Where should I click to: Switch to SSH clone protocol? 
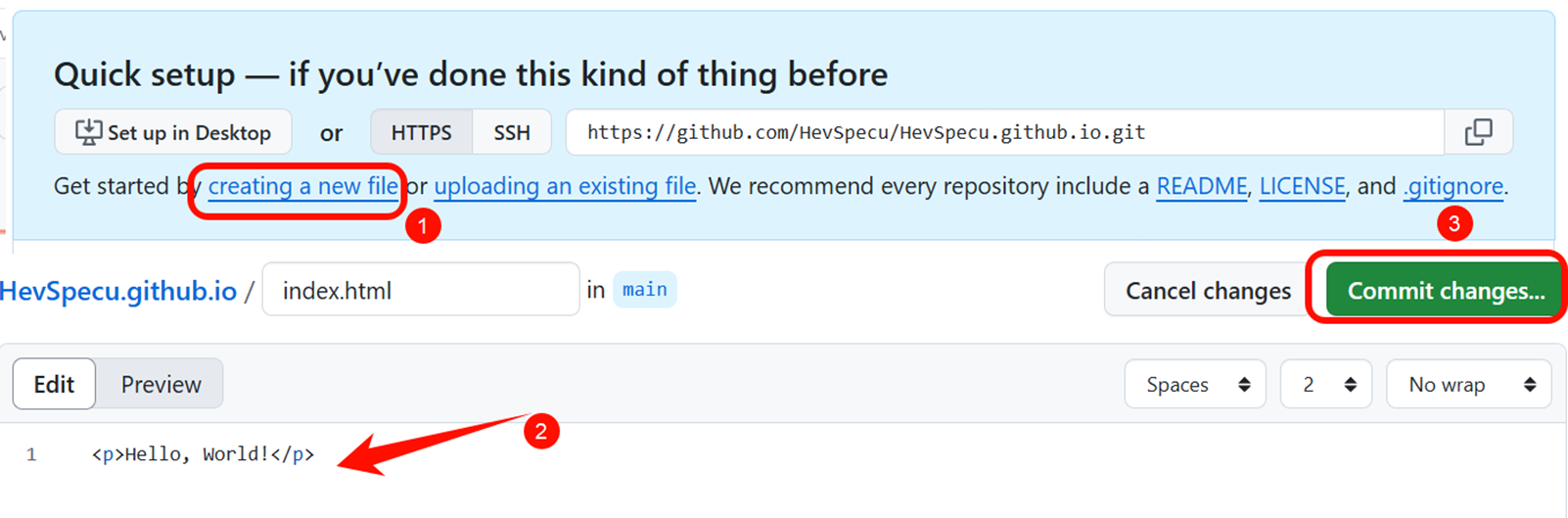(511, 132)
